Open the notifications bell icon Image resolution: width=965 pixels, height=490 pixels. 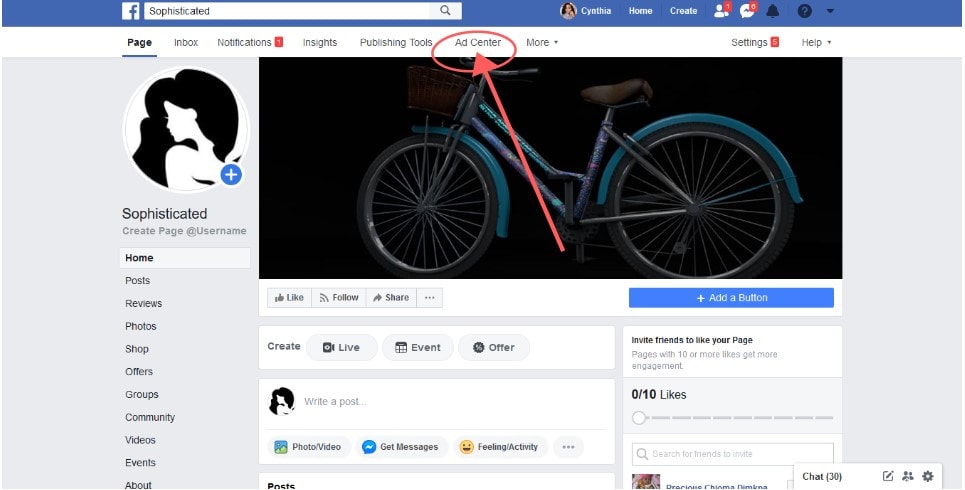(x=772, y=11)
